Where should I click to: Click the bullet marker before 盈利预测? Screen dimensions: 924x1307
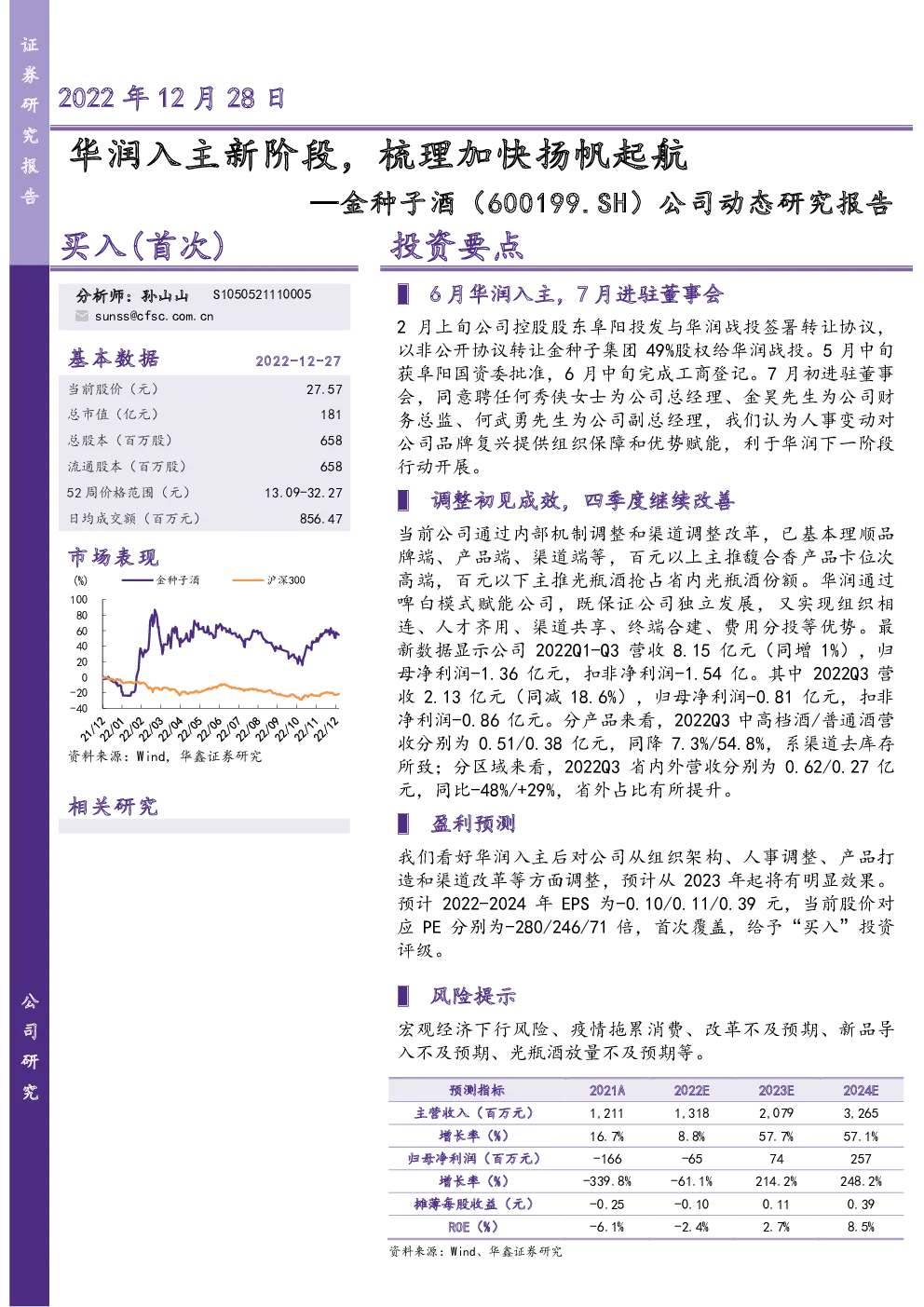click(403, 824)
